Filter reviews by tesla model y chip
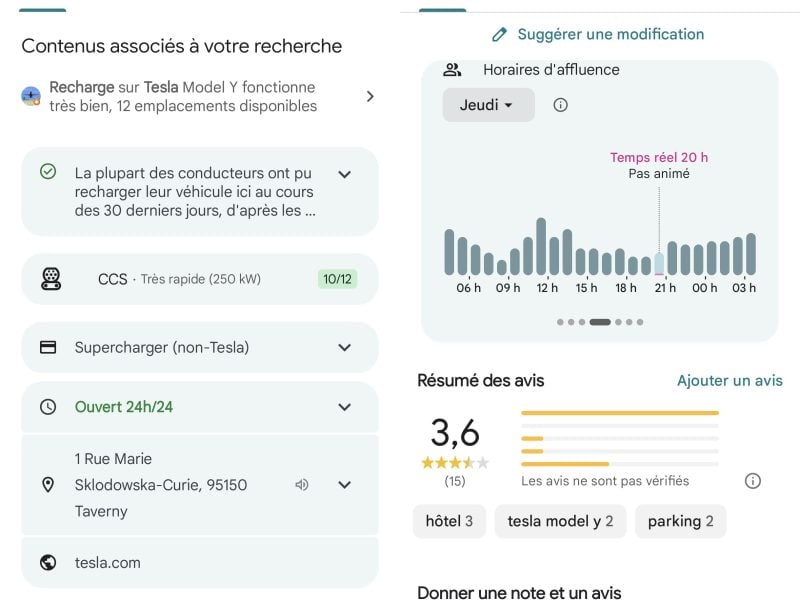800x600 pixels. pos(560,521)
